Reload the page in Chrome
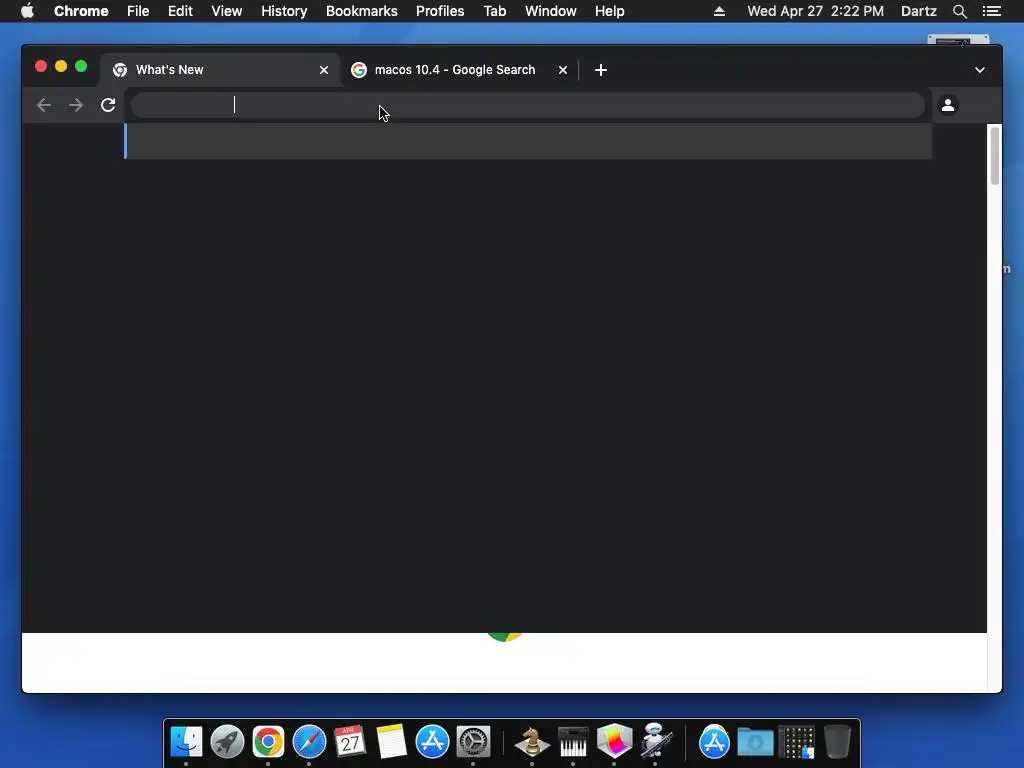 [x=108, y=105]
